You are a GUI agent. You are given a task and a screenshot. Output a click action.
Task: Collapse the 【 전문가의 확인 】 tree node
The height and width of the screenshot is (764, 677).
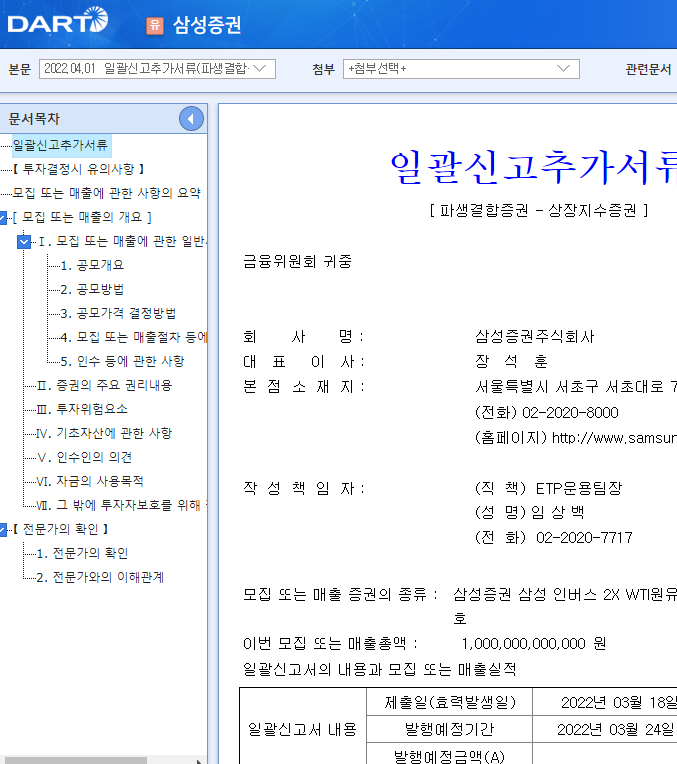[x=3, y=530]
